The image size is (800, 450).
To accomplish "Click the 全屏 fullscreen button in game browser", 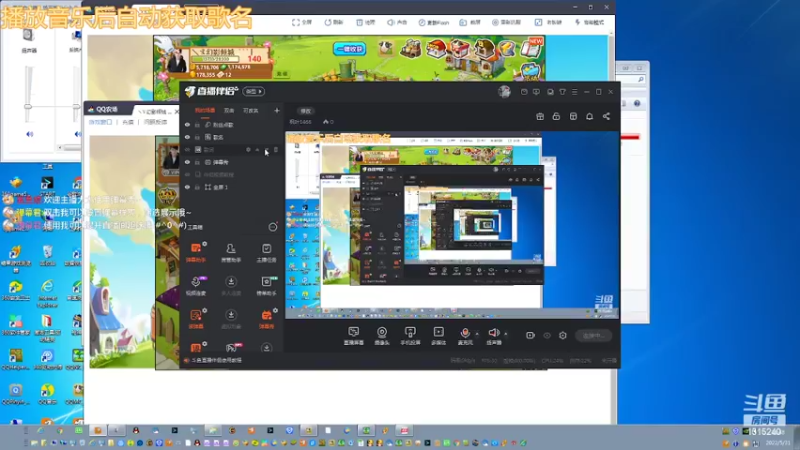I will point(302,22).
